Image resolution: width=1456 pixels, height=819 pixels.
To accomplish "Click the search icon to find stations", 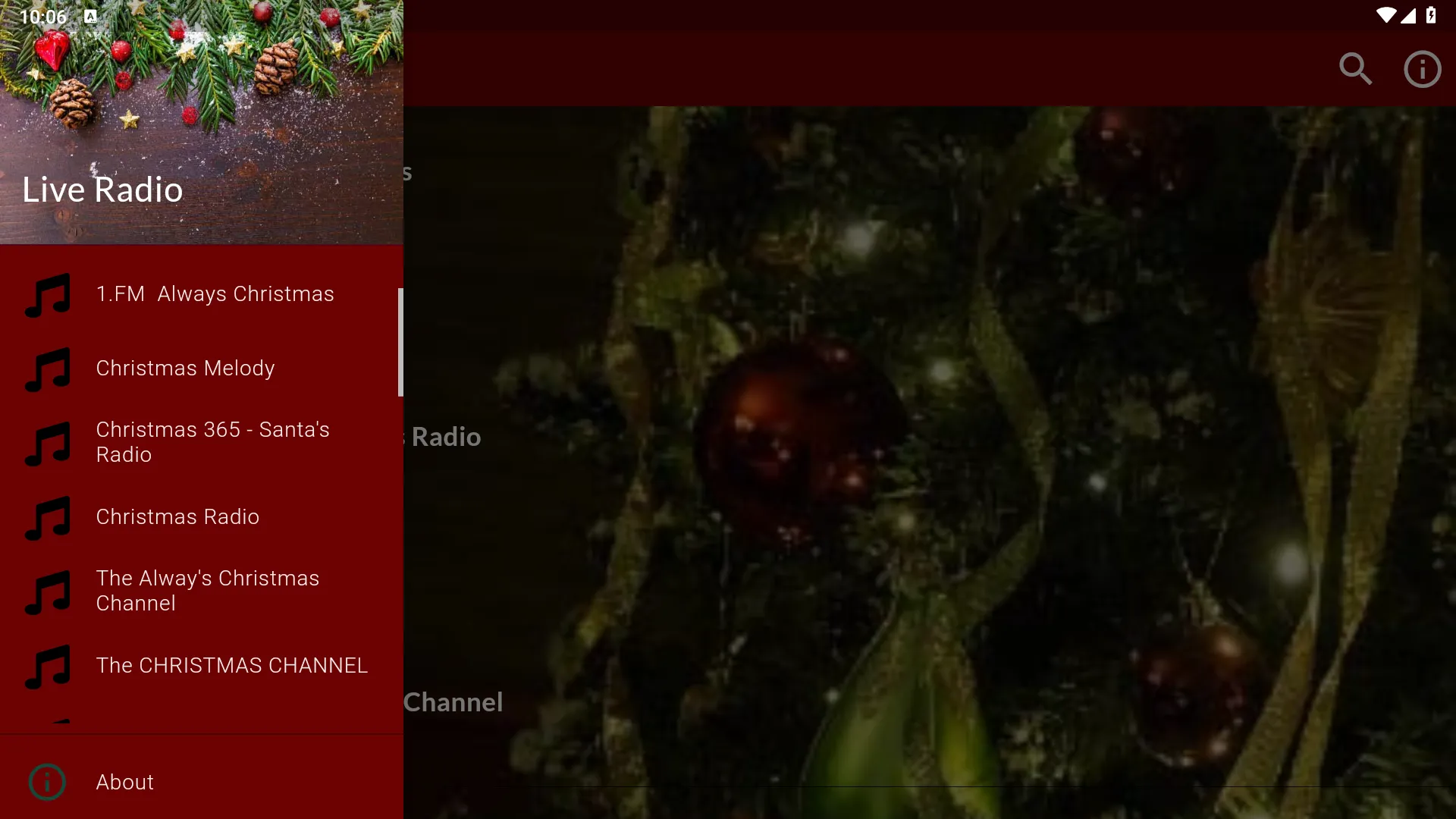I will [1357, 68].
